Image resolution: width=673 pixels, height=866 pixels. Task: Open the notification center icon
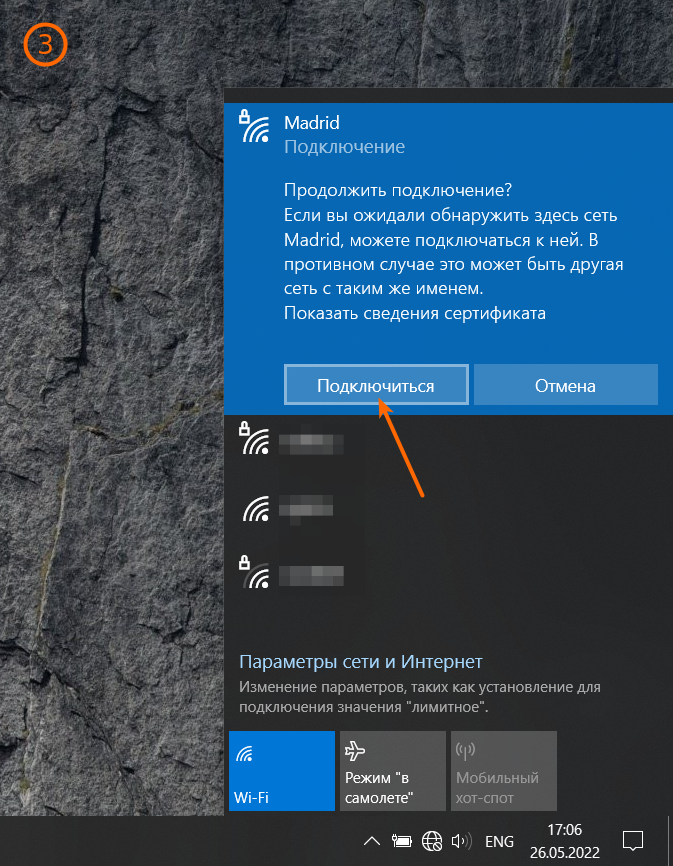point(632,840)
